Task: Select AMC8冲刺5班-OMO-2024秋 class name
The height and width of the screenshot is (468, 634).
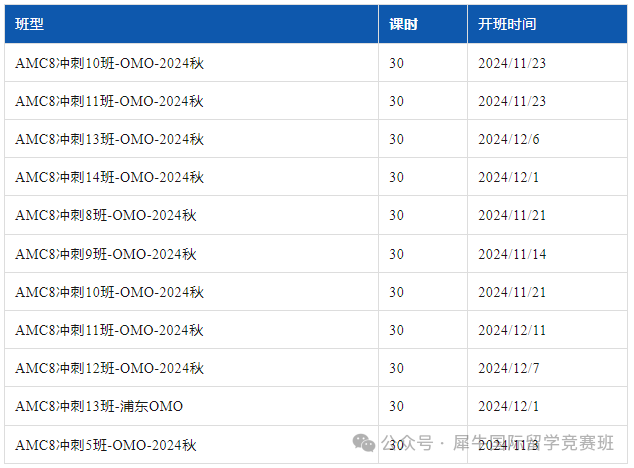Action: (x=106, y=445)
